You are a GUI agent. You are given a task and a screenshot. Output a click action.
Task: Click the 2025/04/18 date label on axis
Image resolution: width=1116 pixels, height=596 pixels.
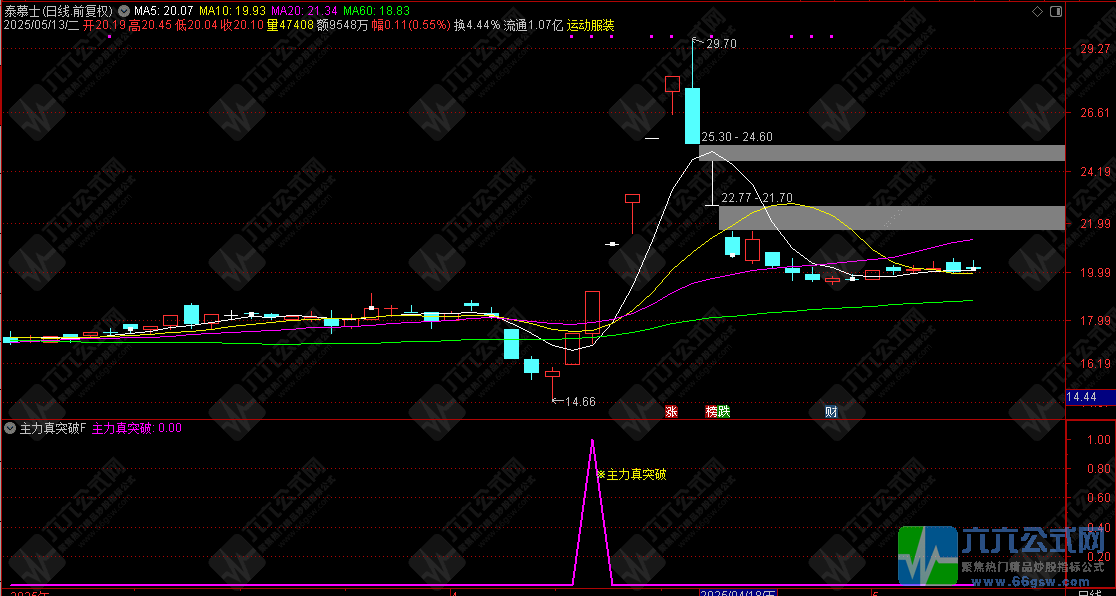coord(737,592)
